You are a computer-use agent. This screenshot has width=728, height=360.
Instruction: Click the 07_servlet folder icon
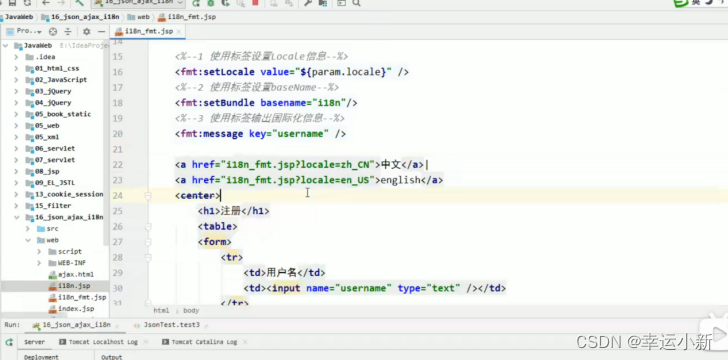[x=30, y=160]
